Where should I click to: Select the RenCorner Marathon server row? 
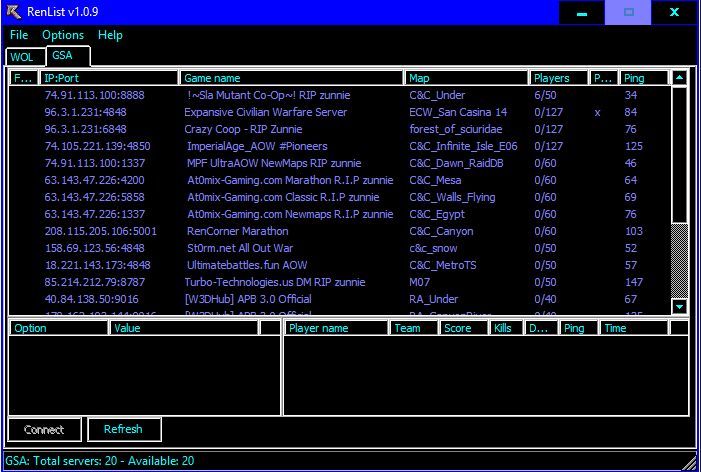tap(236, 230)
